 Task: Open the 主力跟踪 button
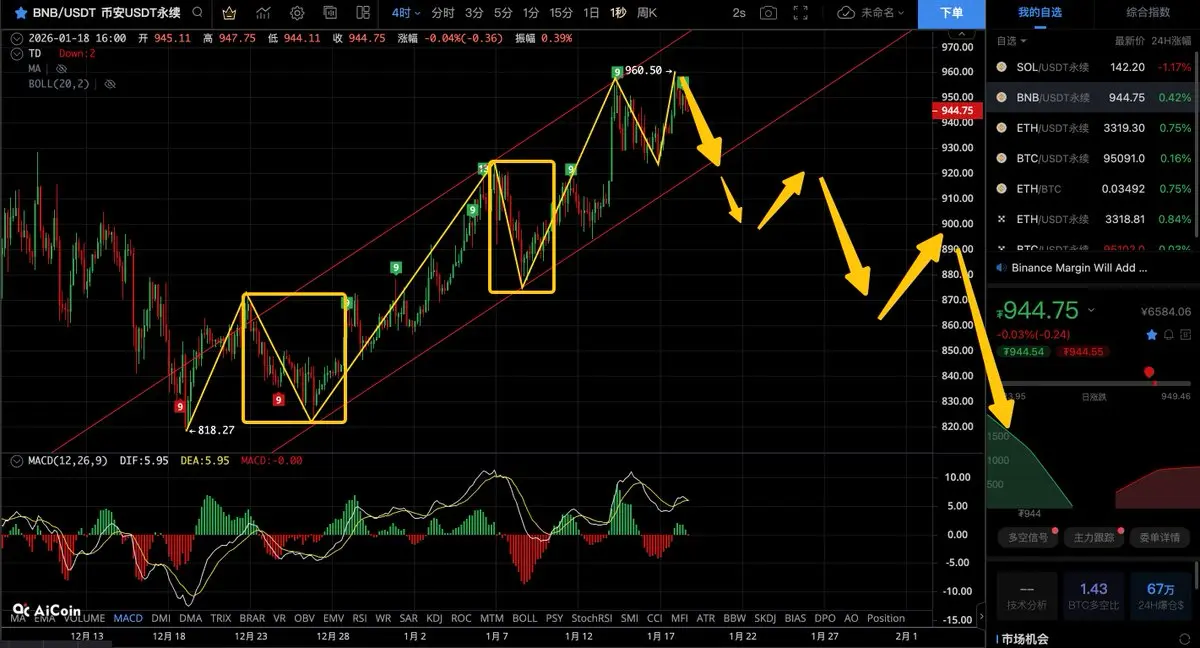point(1092,537)
